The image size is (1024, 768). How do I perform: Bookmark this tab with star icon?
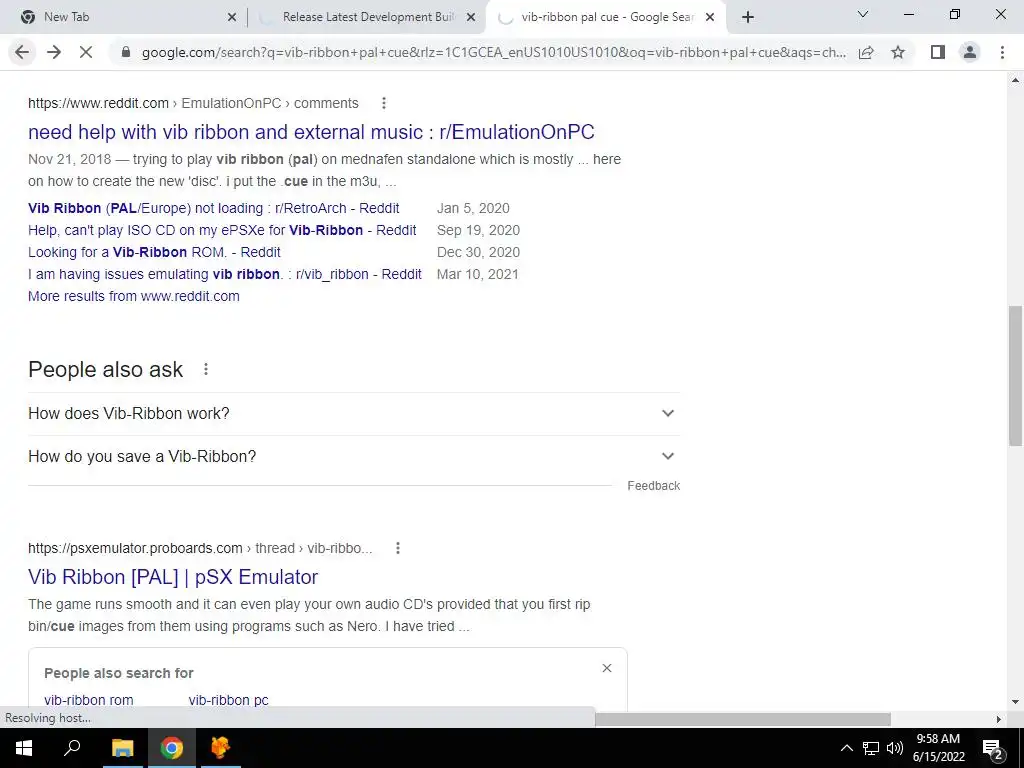pos(898,52)
